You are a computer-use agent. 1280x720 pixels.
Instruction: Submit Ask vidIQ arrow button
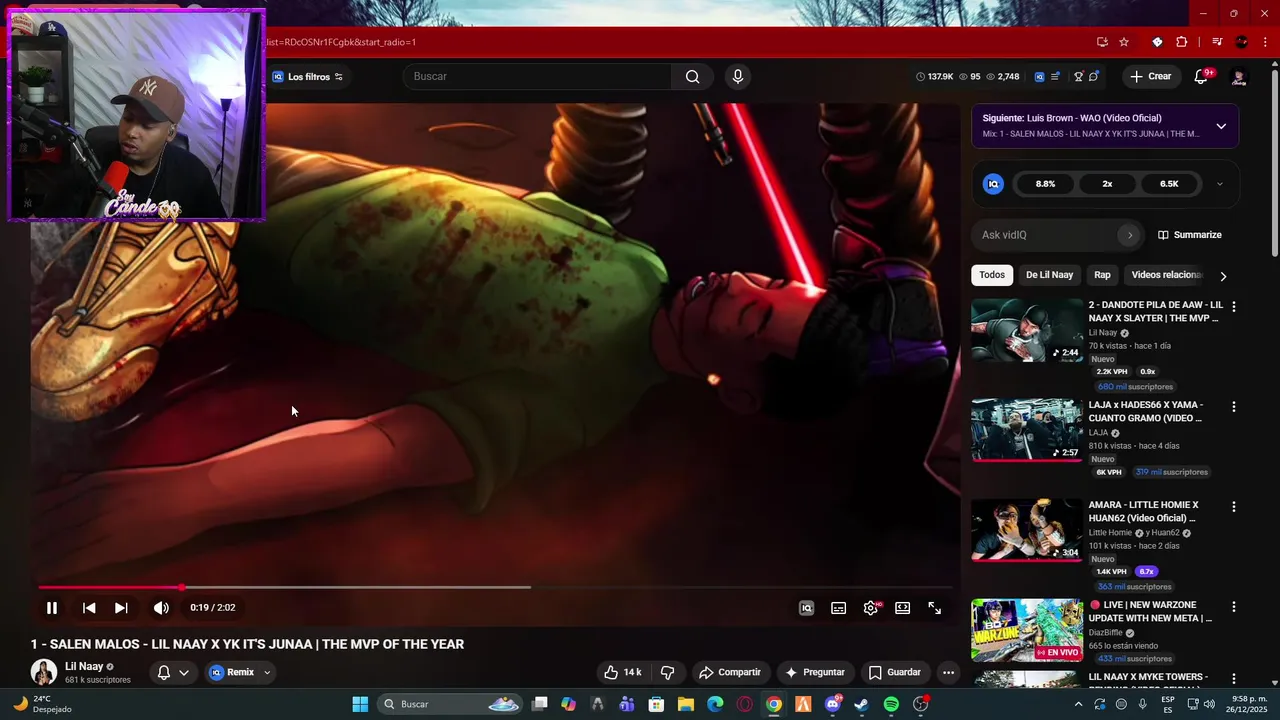pyautogui.click(x=1130, y=235)
